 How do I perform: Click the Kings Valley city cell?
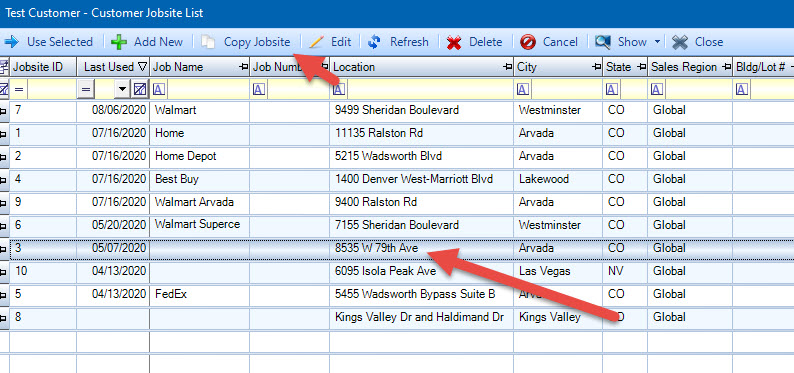(558, 317)
